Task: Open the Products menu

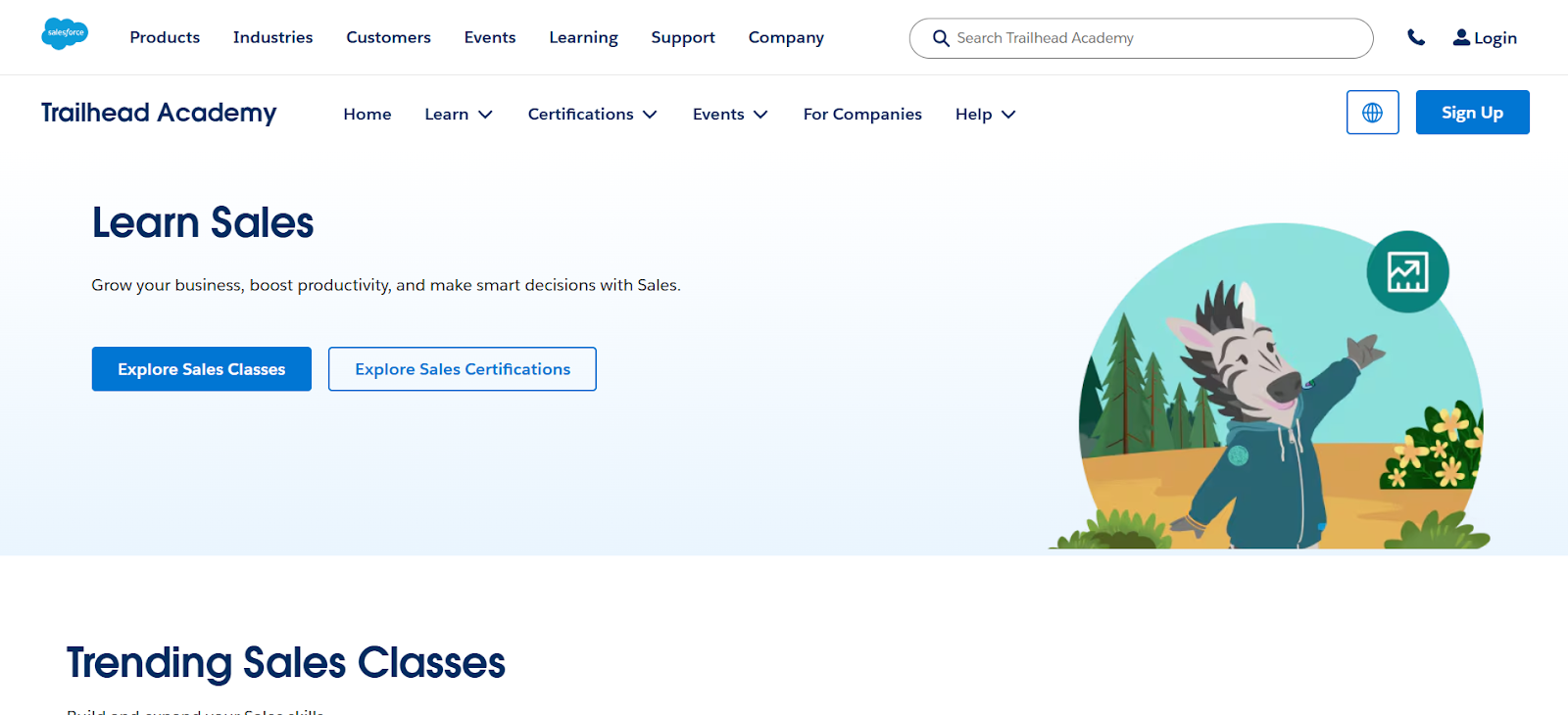Action: (165, 37)
